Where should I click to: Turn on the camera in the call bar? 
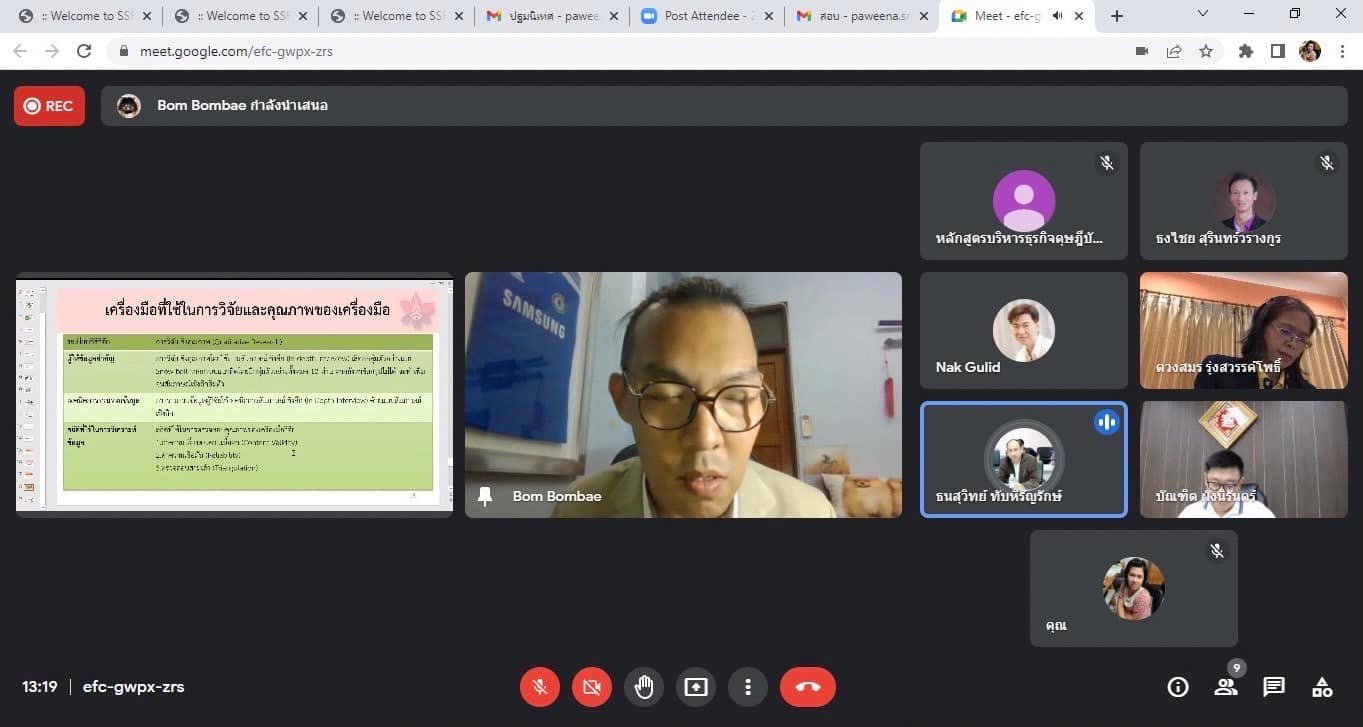click(x=591, y=687)
